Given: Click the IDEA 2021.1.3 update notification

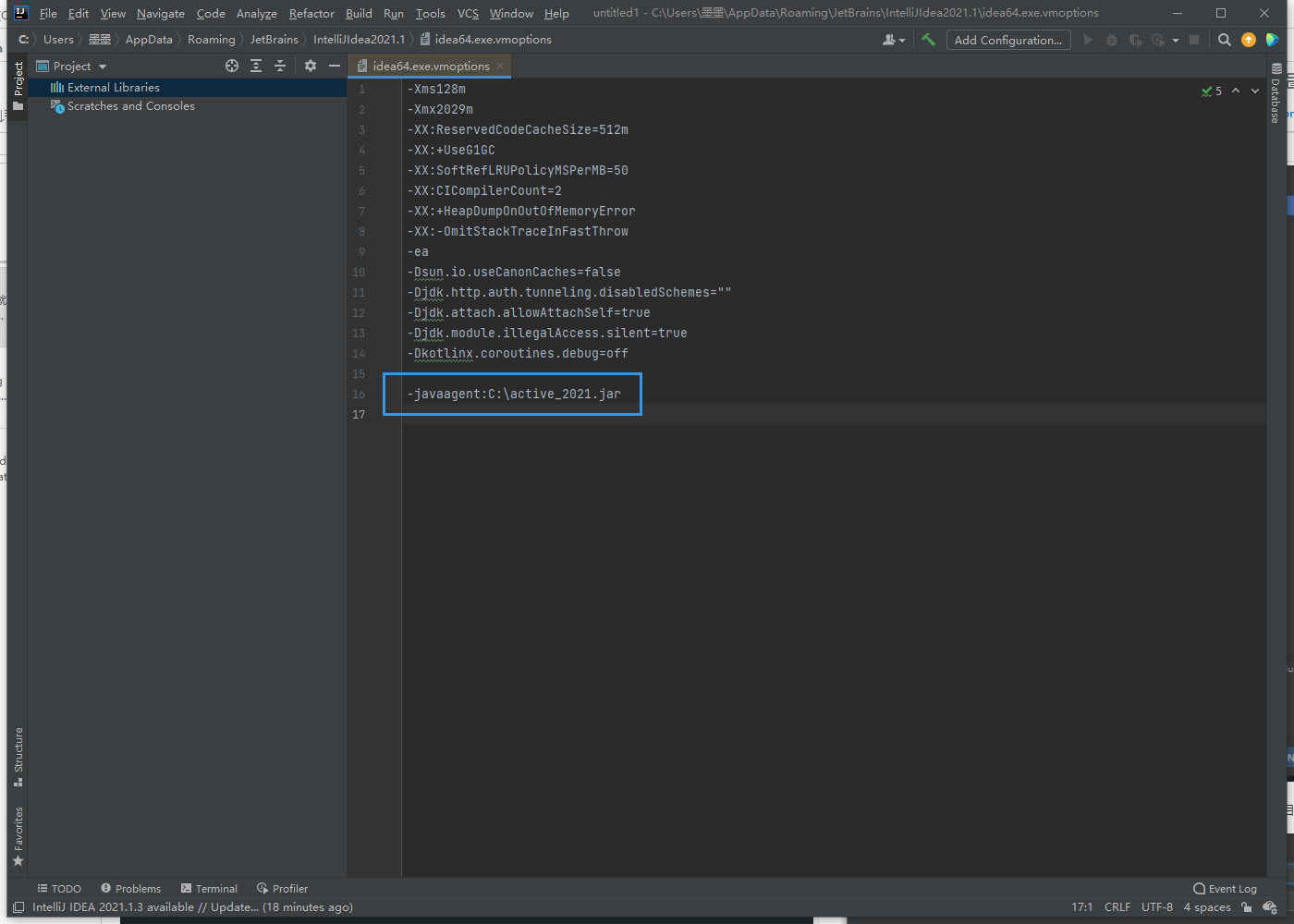Looking at the screenshot, I should click(192, 907).
